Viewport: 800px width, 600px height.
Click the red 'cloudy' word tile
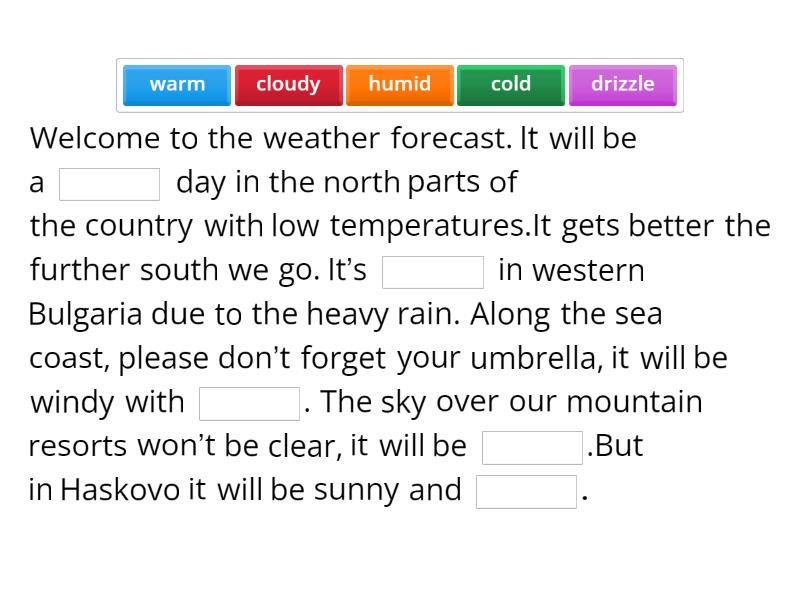(x=288, y=84)
